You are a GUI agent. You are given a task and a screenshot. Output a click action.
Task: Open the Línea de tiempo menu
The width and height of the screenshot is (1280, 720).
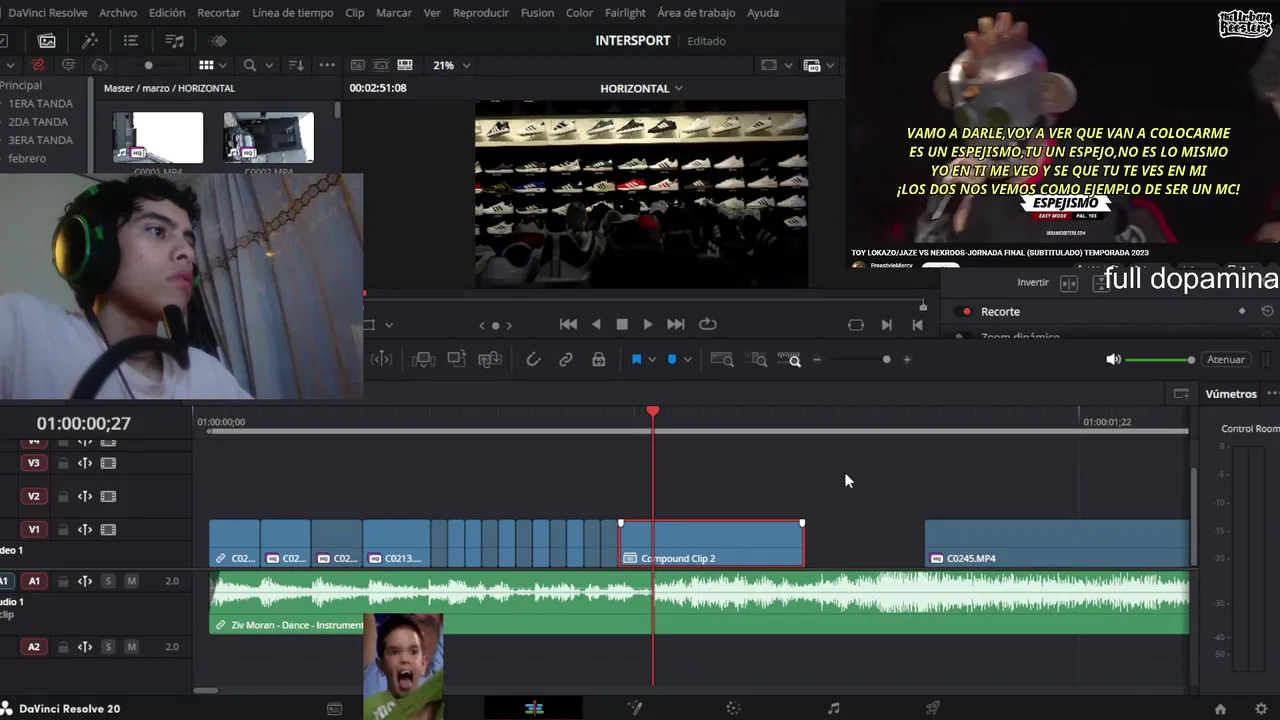pos(293,13)
